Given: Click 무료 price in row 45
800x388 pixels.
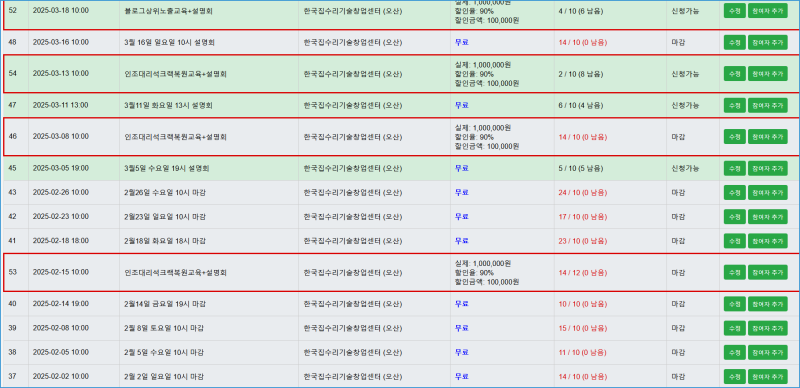Looking at the screenshot, I should 462,168.
